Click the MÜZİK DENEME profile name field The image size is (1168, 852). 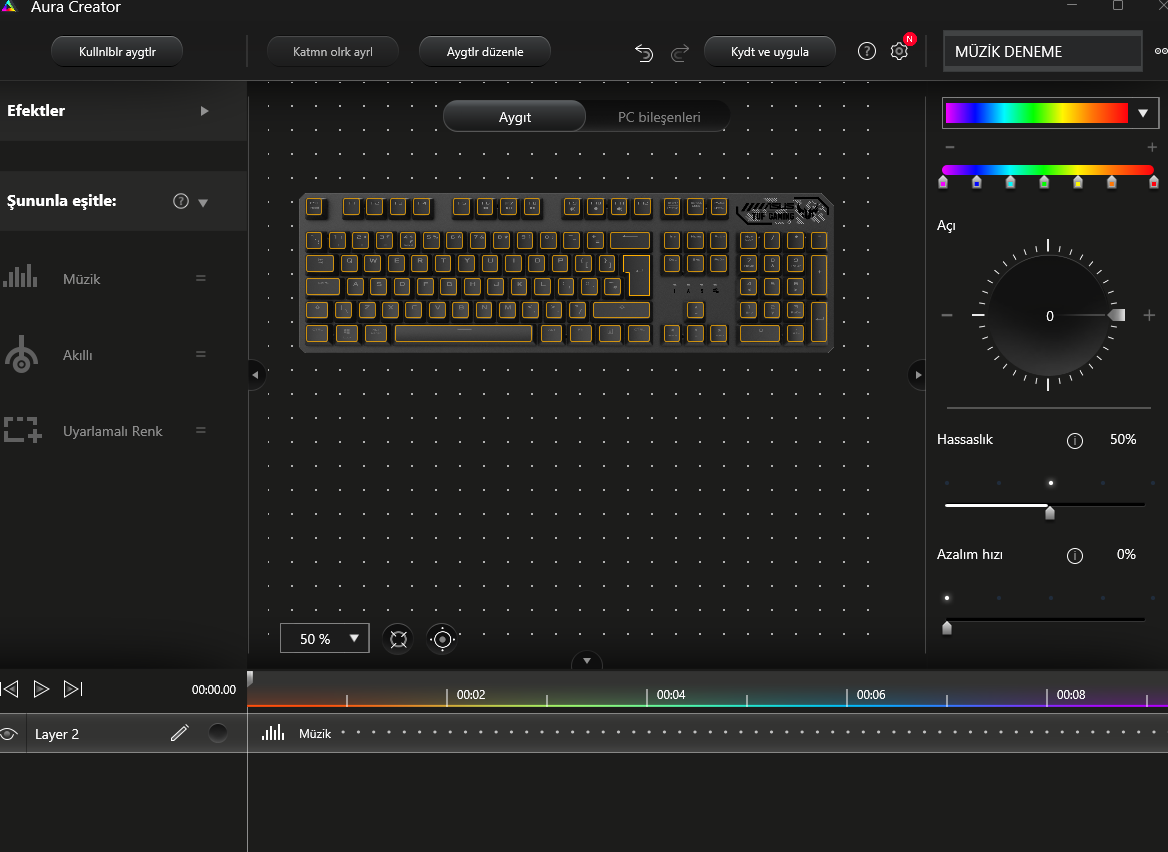tap(1042, 51)
